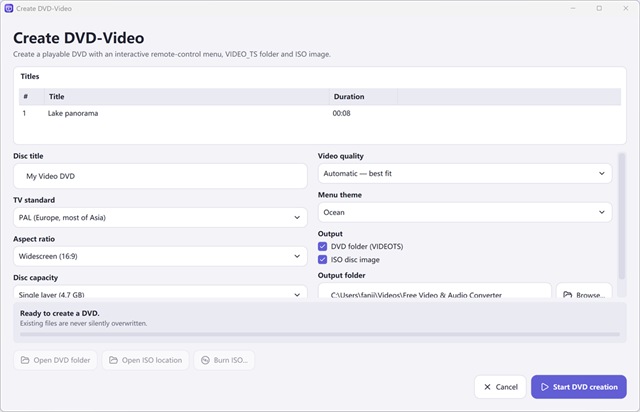Click the Disc title input field

pos(160,176)
